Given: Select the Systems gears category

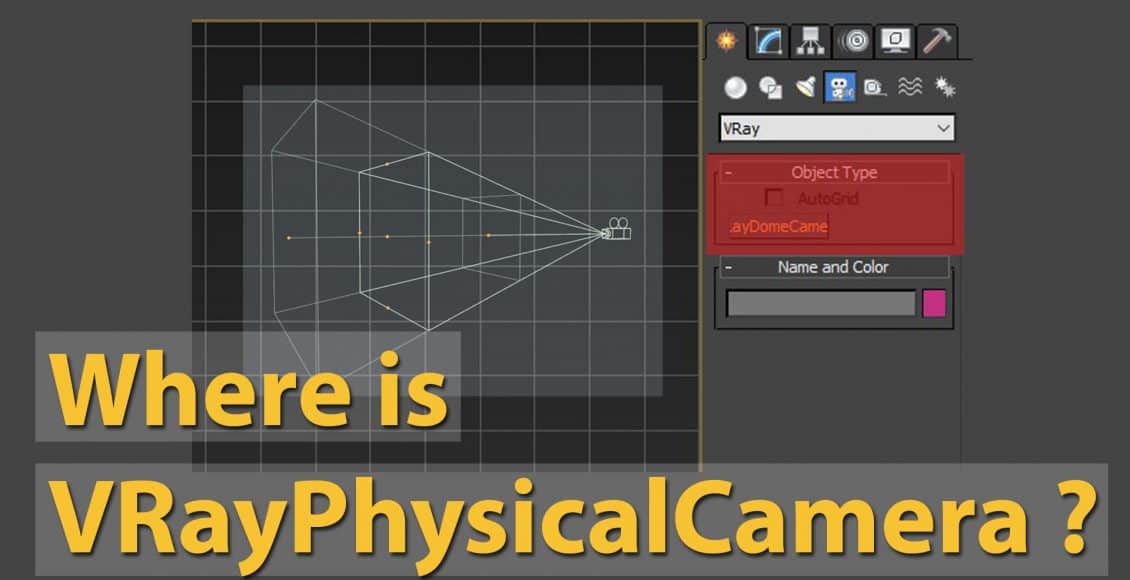Looking at the screenshot, I should click(943, 88).
